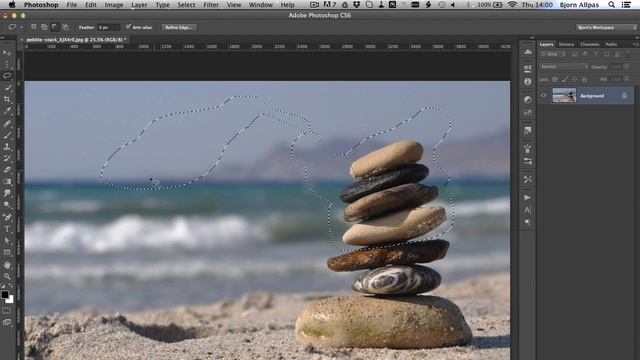Switch to the History tab
640x360 pixels.
[x=566, y=44]
